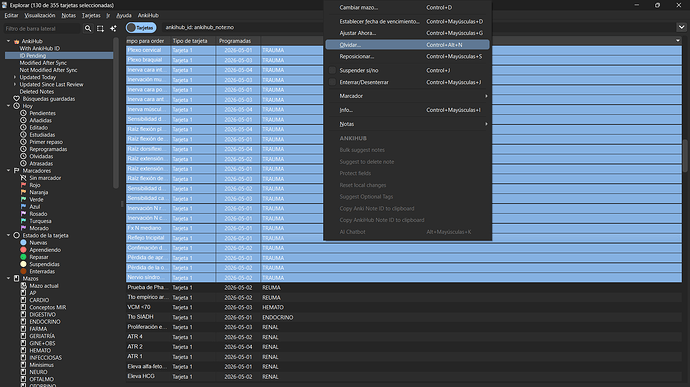This screenshot has height=387, width=690.
Task: Click the green flag icon Verde
Action: click(x=23, y=199)
